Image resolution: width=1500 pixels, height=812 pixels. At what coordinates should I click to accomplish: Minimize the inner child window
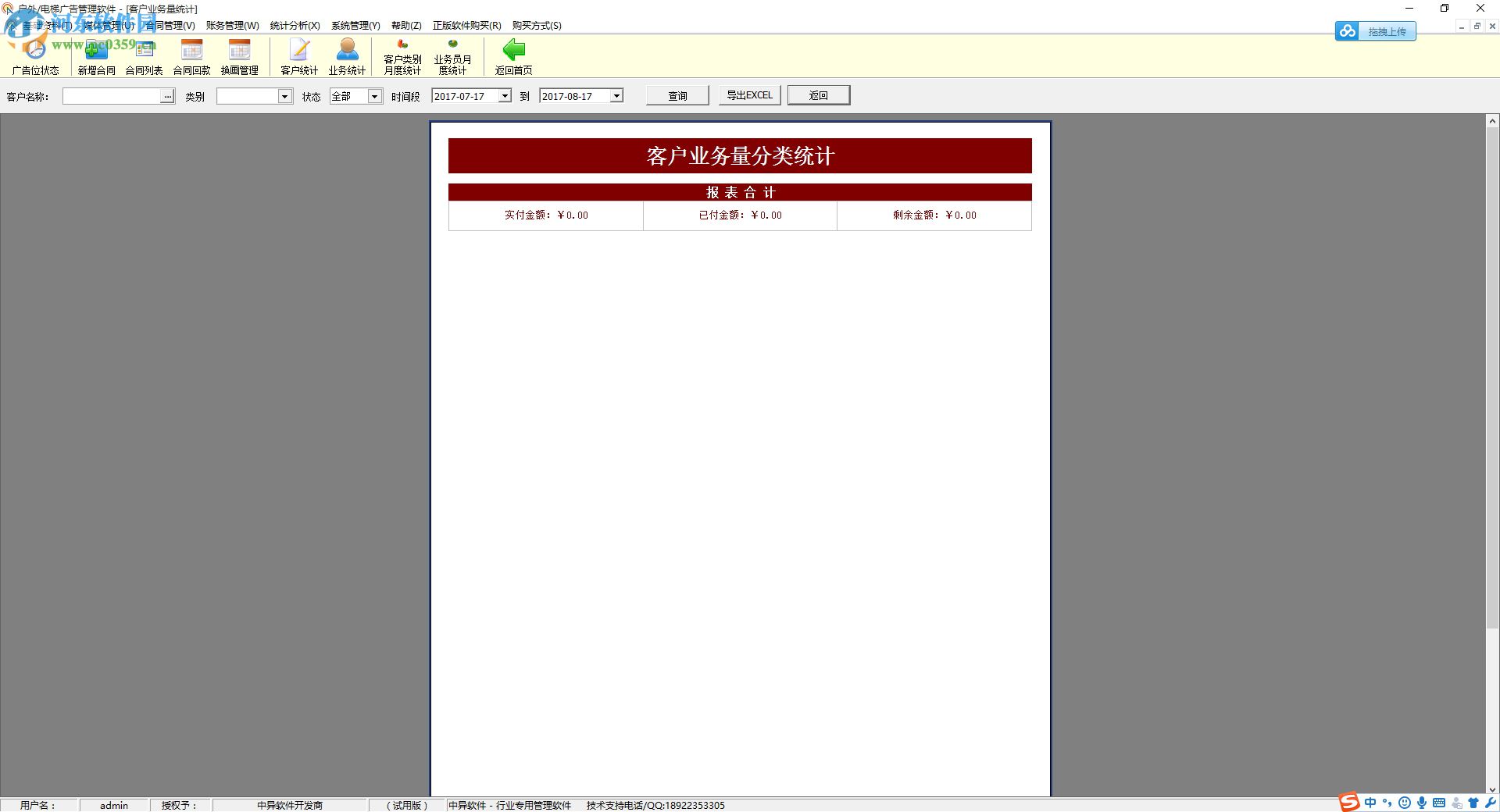[1461, 26]
